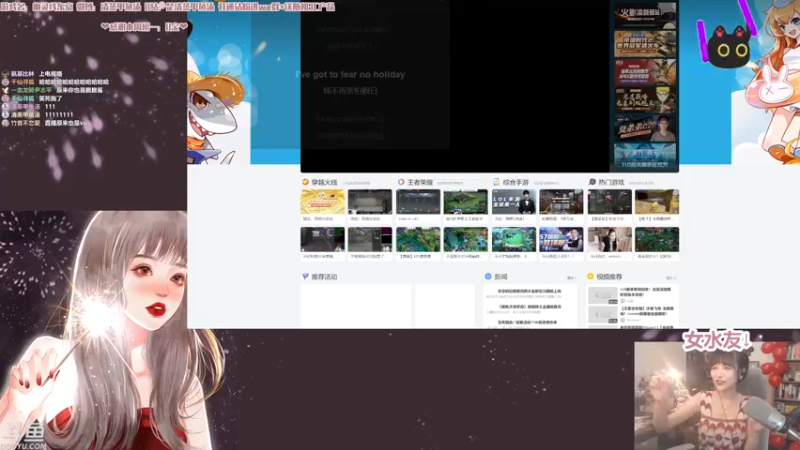Click the first empty card under 推荐活动
This screenshot has height=450, width=800.
(x=356, y=306)
